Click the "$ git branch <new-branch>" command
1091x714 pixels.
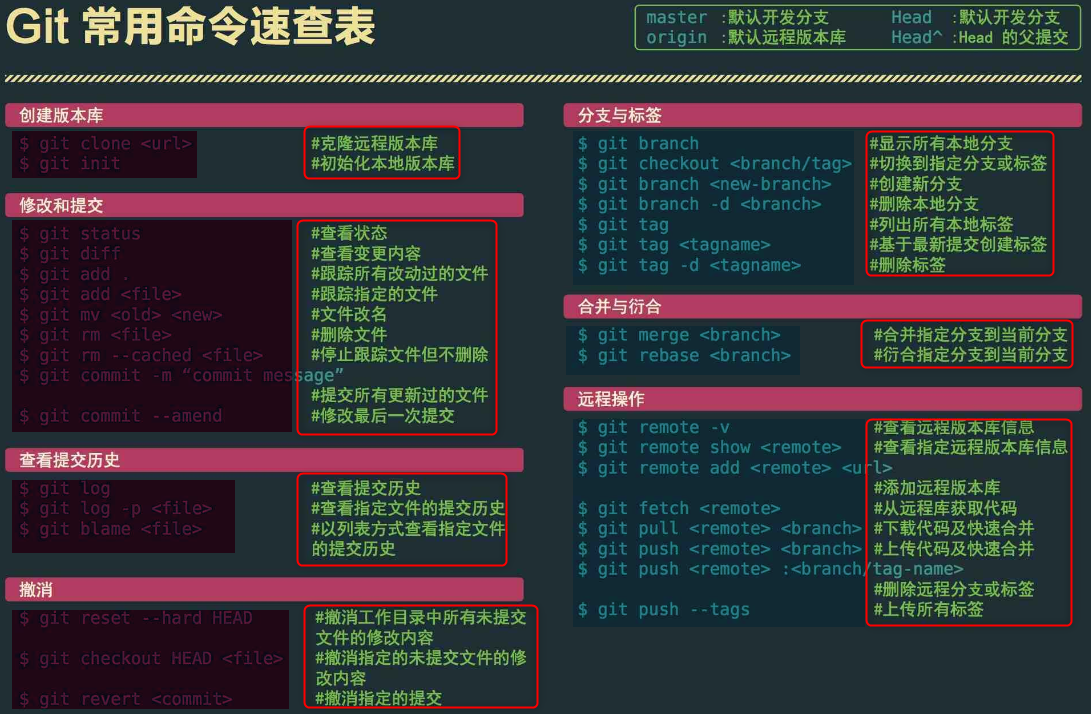pyautogui.click(x=704, y=184)
